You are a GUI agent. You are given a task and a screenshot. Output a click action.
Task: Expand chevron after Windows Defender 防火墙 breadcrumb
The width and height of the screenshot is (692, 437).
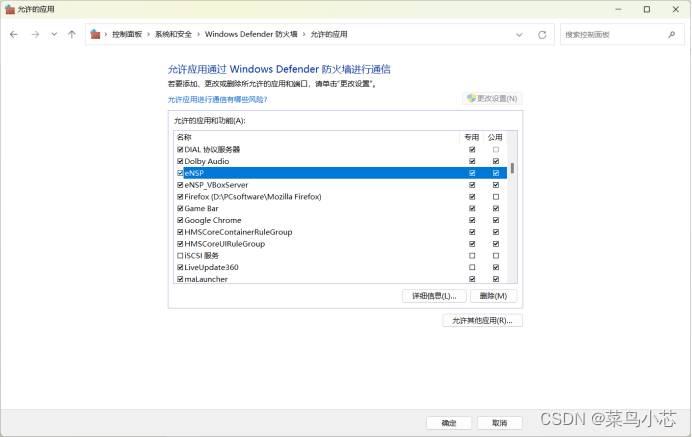pos(304,34)
